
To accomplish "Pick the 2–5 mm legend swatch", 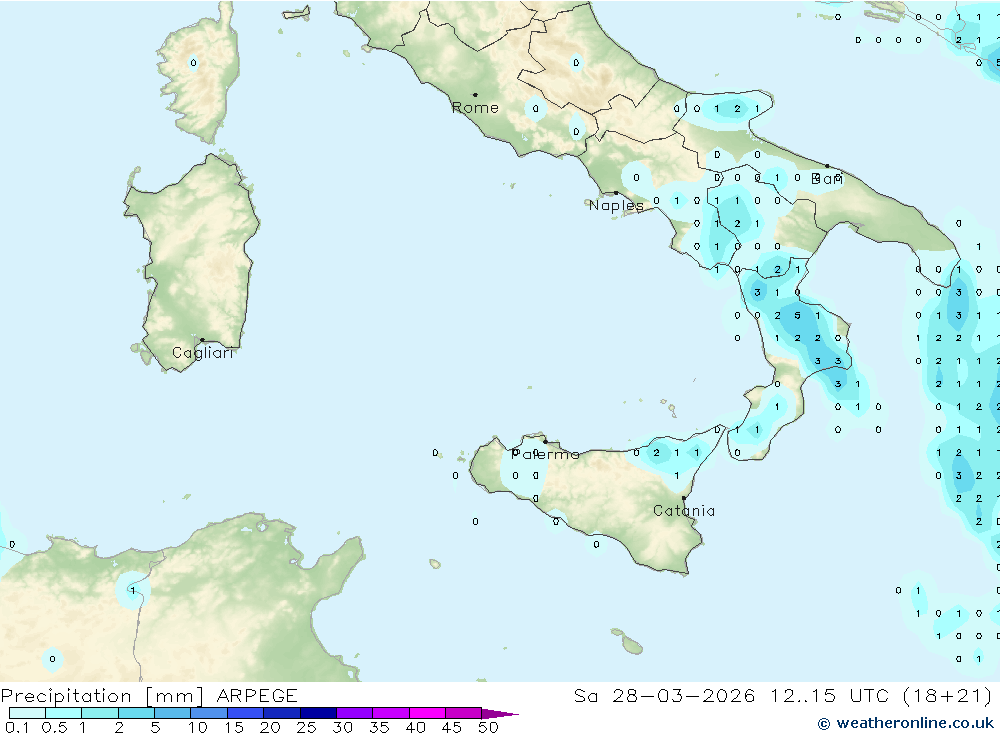I will tap(136, 713).
